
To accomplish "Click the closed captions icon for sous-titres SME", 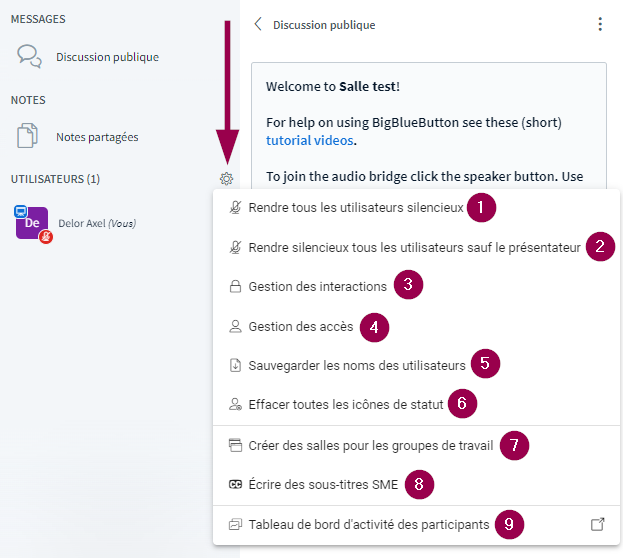I will [x=235, y=485].
